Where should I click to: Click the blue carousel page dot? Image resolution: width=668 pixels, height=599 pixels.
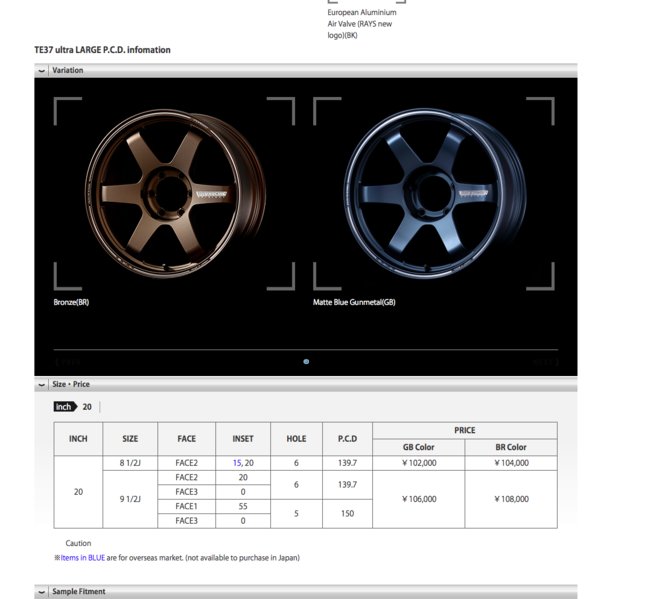306,362
